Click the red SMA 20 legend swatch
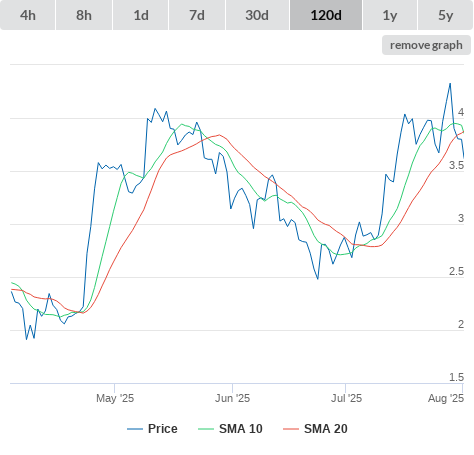 (291, 429)
